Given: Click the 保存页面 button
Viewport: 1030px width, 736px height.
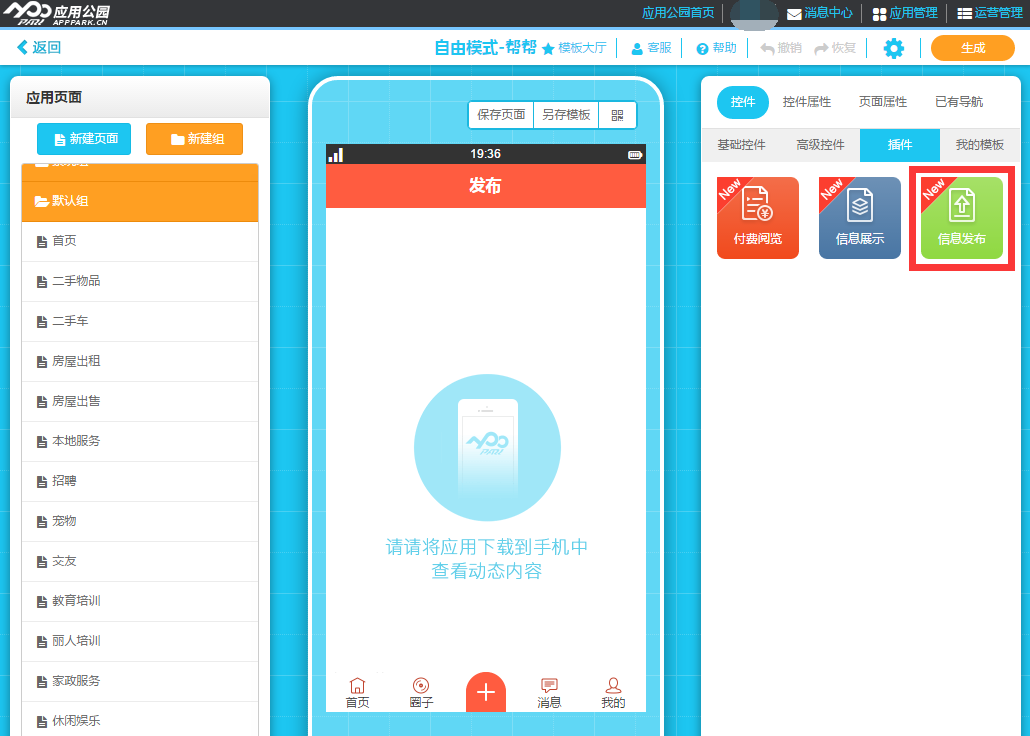Looking at the screenshot, I should [501, 115].
